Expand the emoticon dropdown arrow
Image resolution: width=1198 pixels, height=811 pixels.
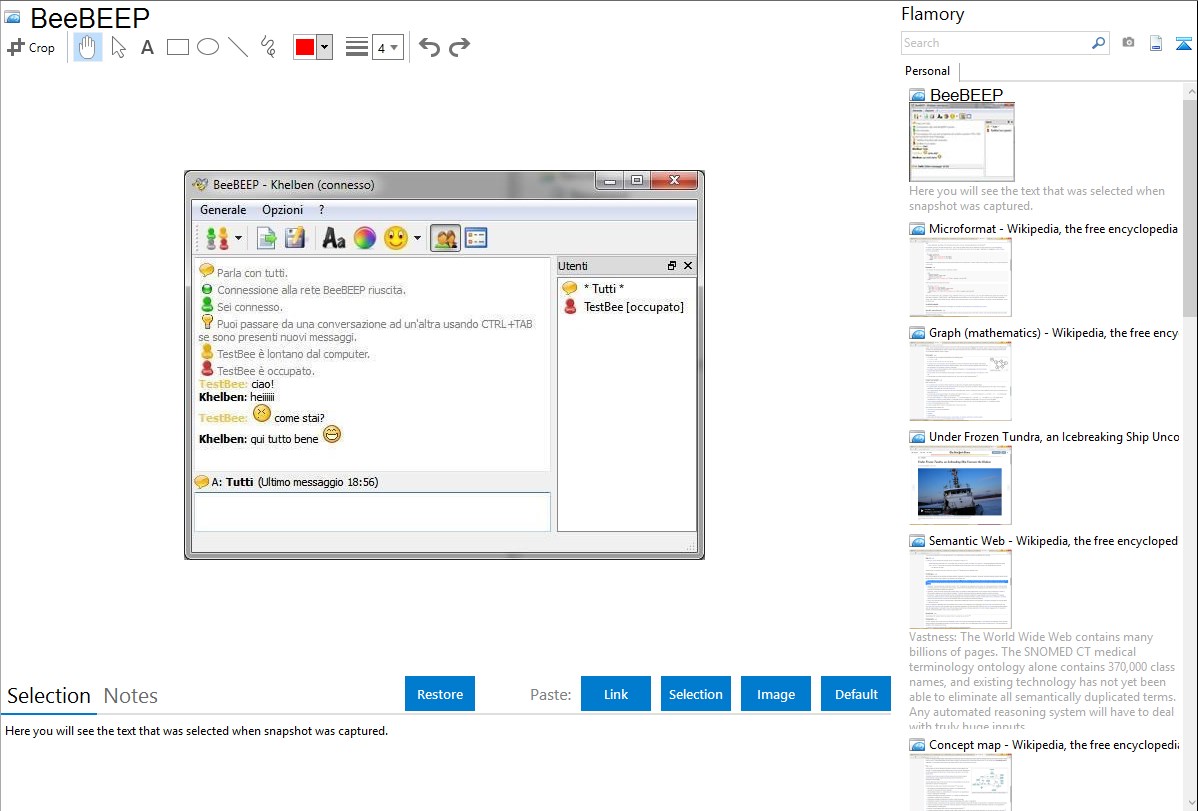click(417, 238)
